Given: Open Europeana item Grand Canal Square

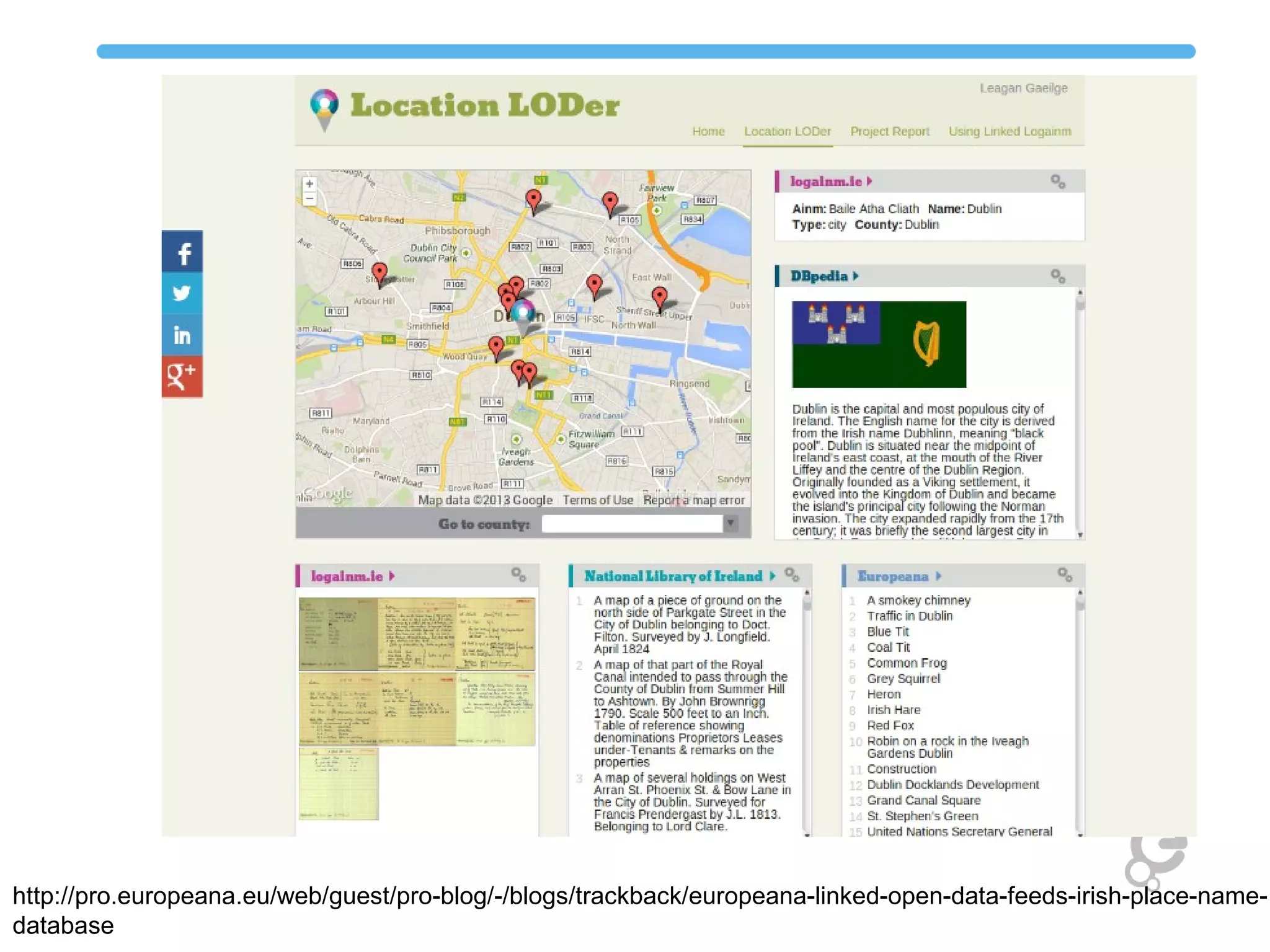Looking at the screenshot, I should pos(923,800).
